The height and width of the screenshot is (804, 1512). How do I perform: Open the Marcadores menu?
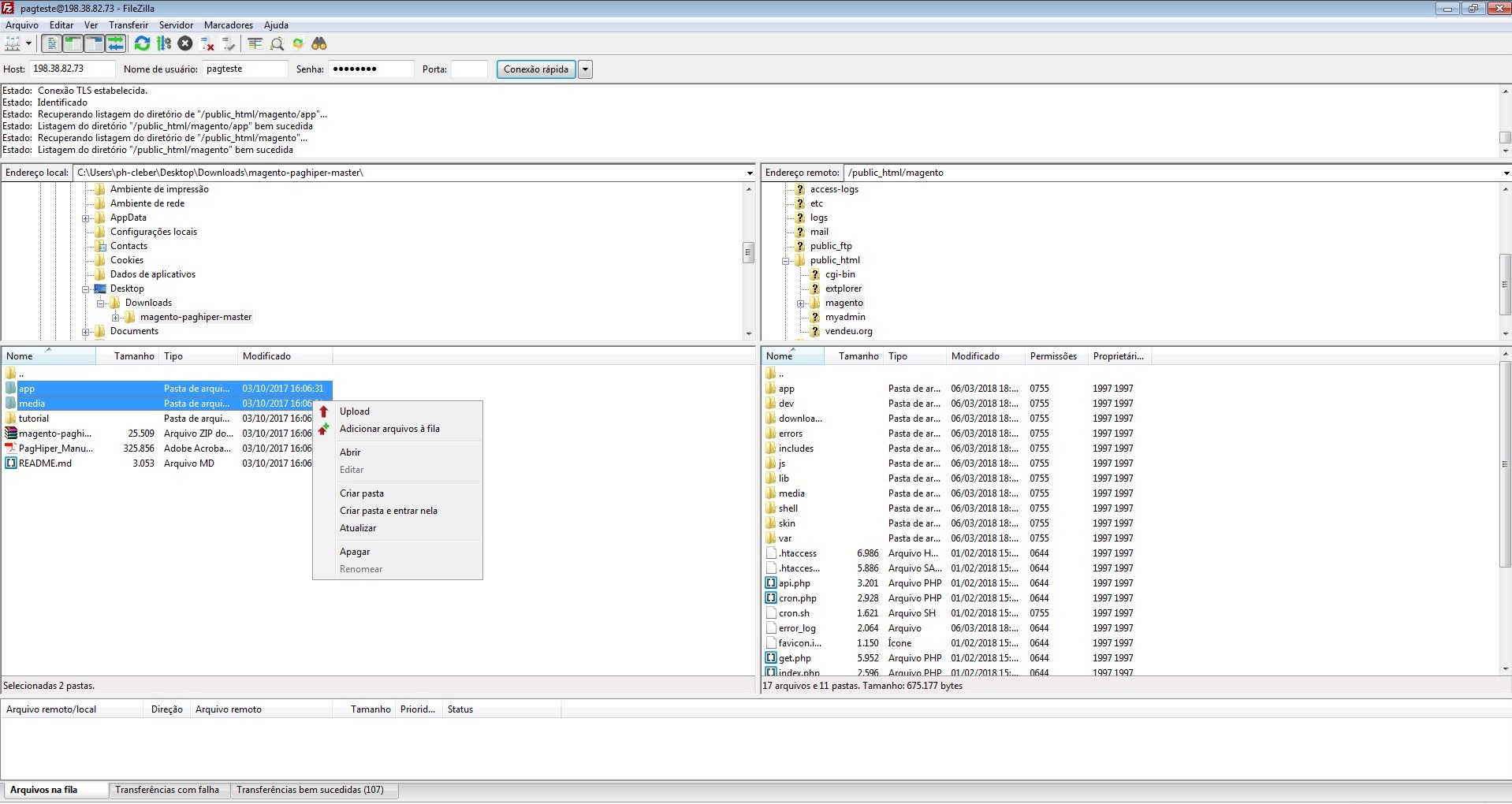[229, 25]
